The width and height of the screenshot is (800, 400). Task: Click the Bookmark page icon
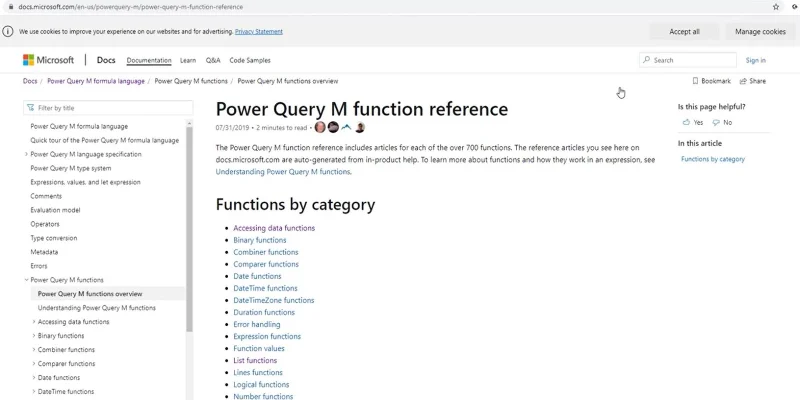click(695, 81)
